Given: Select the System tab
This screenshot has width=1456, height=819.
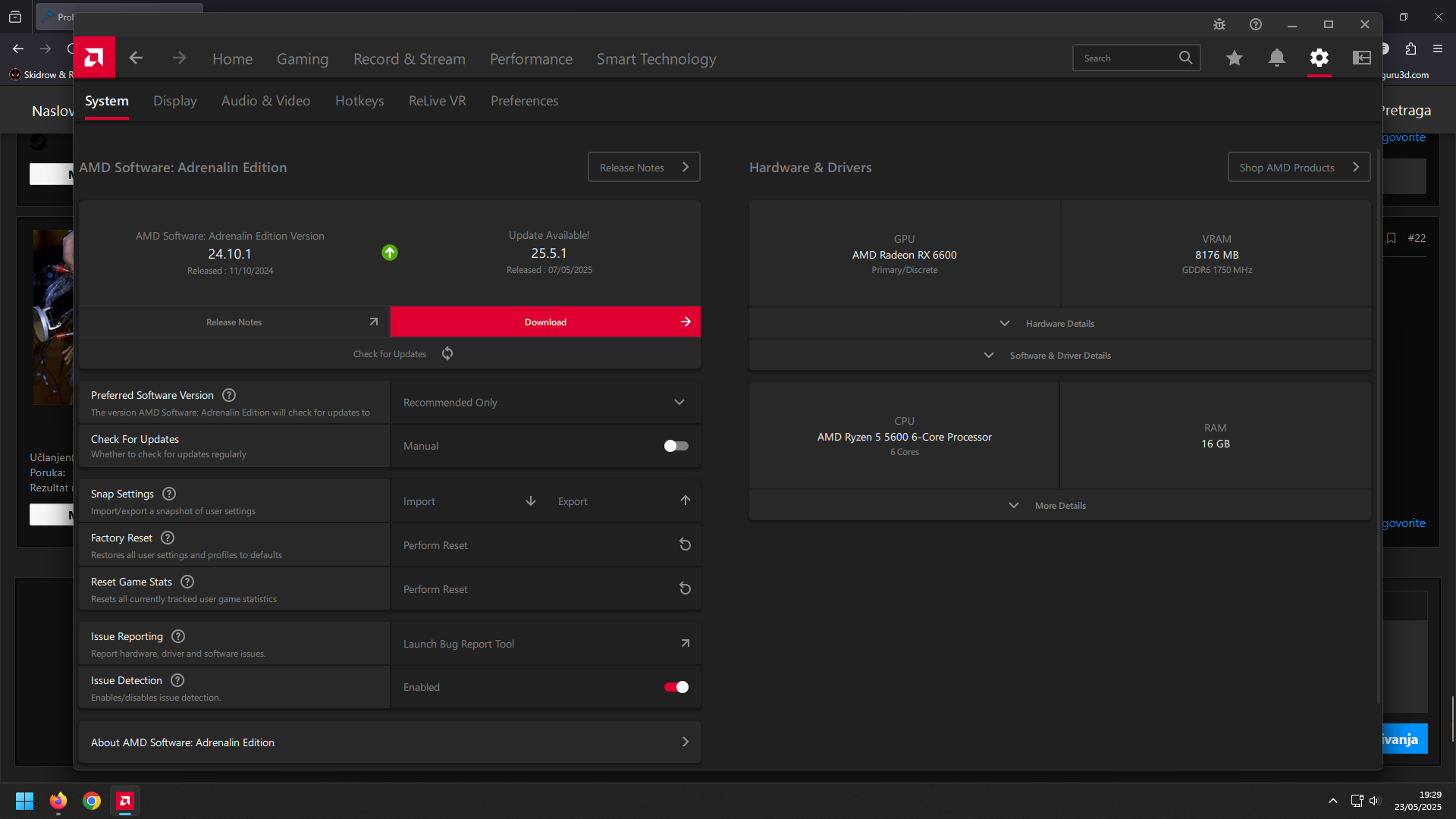Looking at the screenshot, I should [x=106, y=101].
